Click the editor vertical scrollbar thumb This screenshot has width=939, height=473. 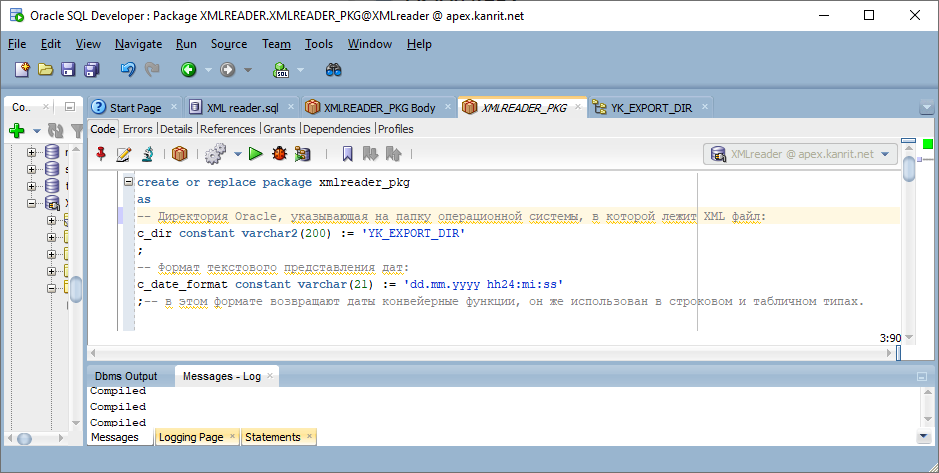(x=908, y=168)
